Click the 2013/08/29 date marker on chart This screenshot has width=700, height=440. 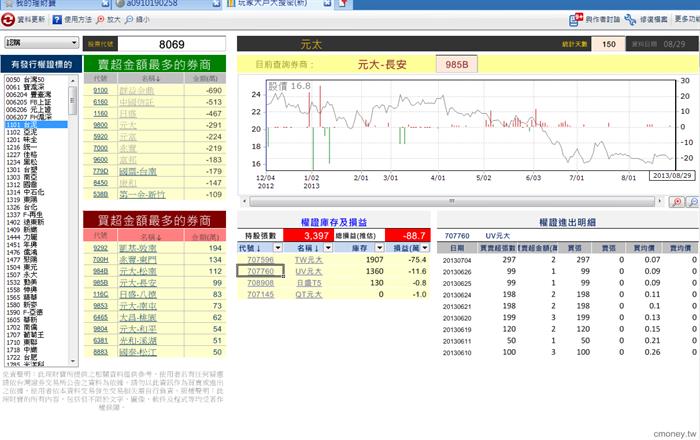(672, 176)
